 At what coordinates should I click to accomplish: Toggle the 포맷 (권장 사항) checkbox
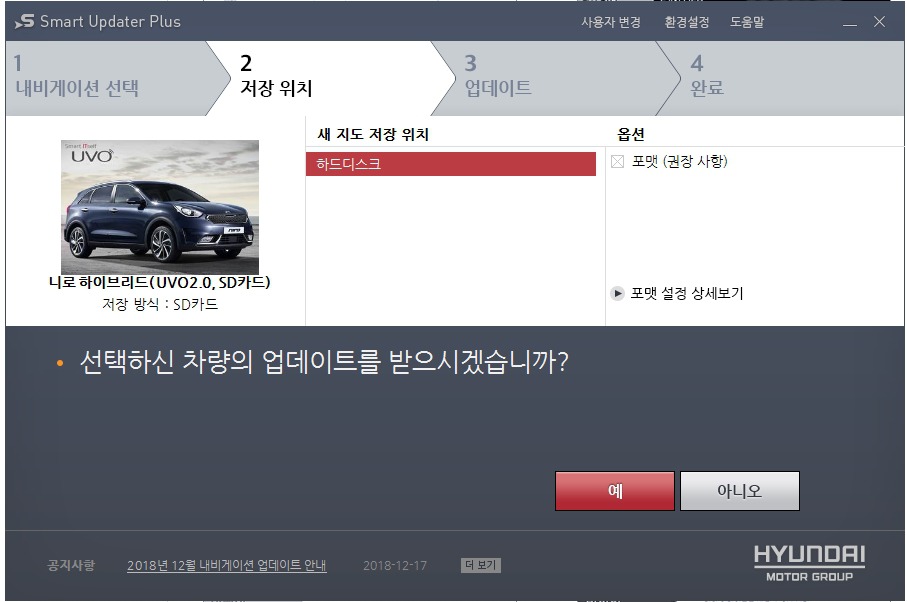(617, 161)
